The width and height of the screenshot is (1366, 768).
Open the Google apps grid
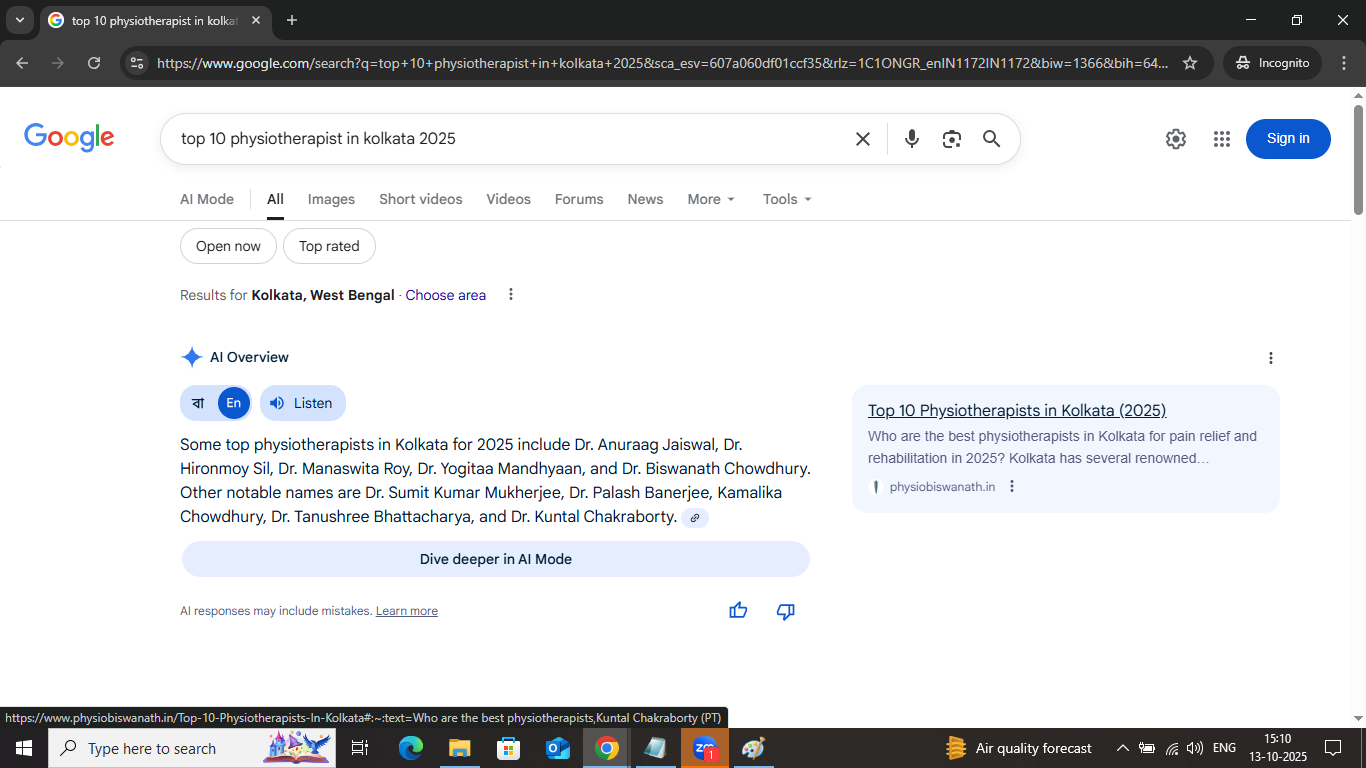click(x=1221, y=139)
